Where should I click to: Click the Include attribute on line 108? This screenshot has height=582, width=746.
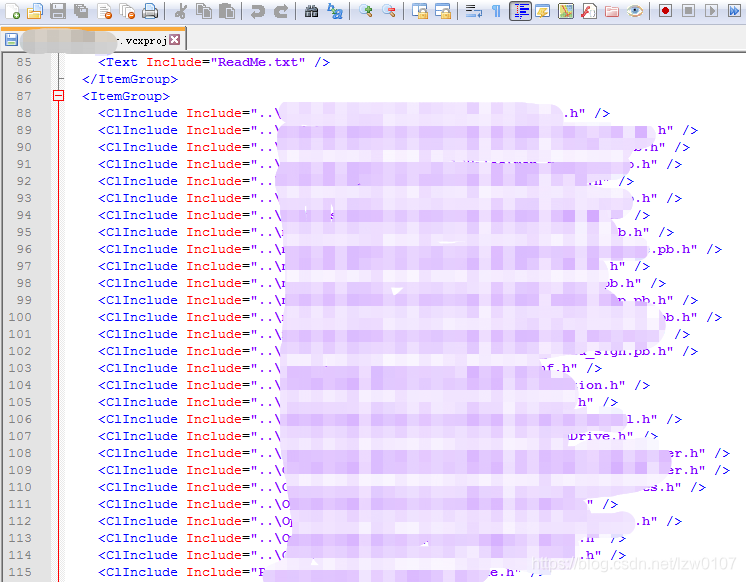point(214,453)
